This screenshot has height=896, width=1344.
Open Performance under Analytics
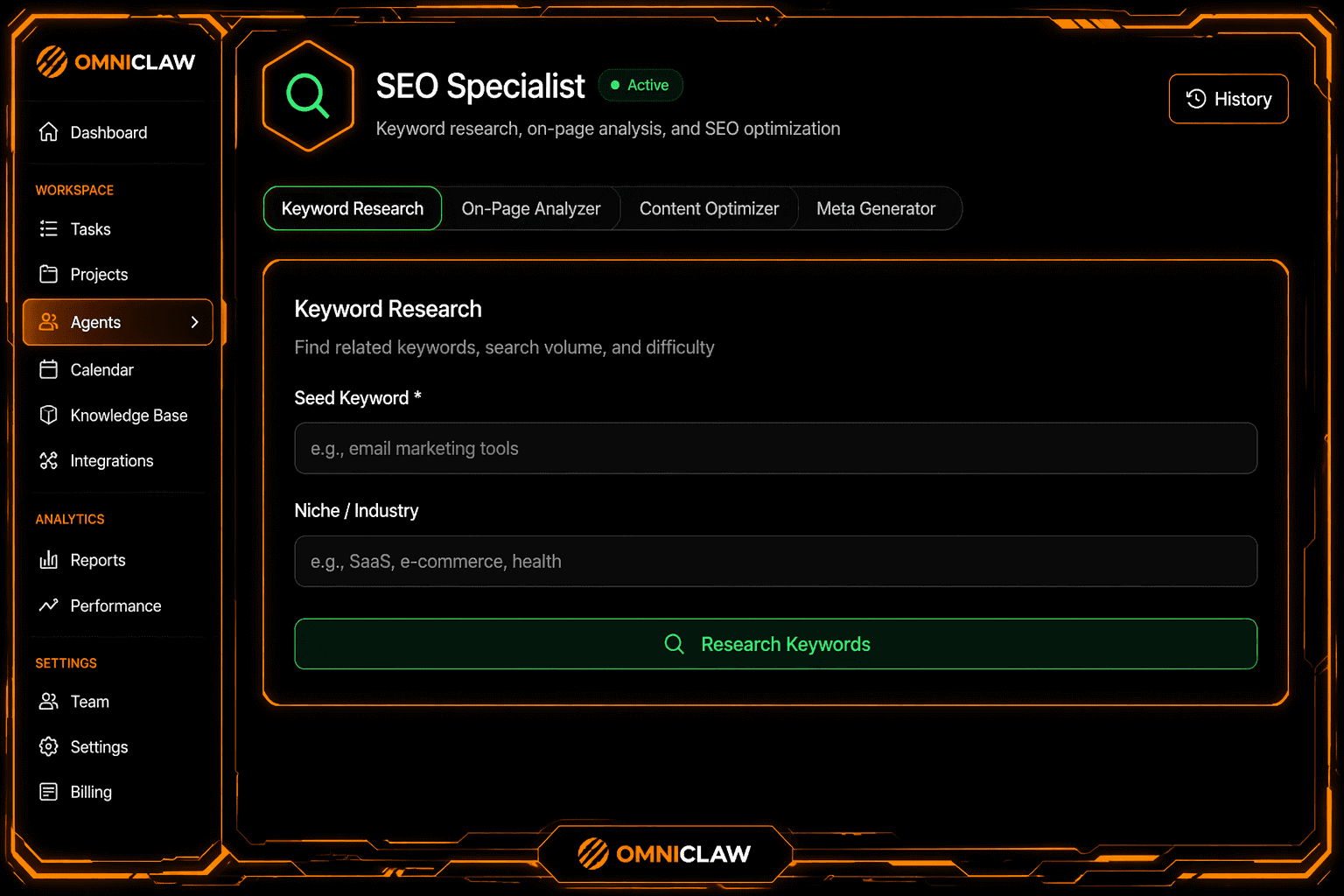coord(117,605)
